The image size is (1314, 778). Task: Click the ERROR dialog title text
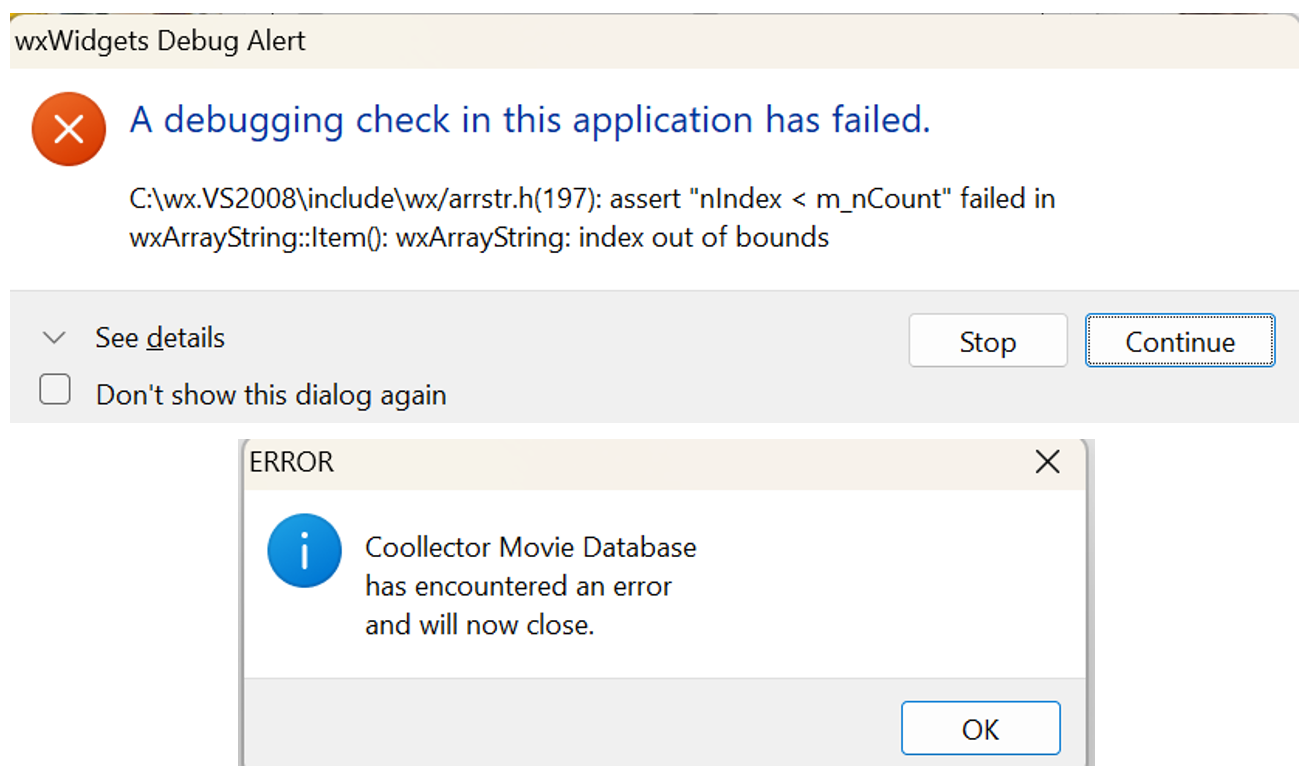tap(292, 462)
